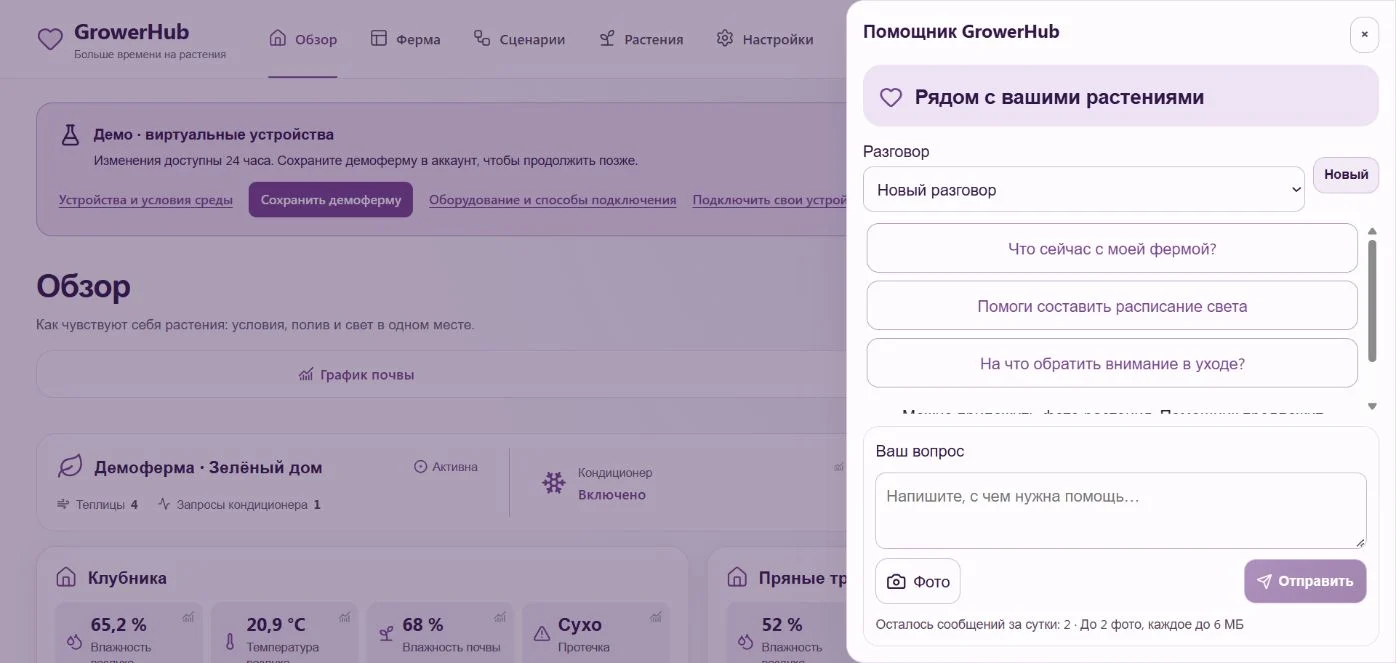Click the wind icon beside Теплицы 4

click(64, 504)
